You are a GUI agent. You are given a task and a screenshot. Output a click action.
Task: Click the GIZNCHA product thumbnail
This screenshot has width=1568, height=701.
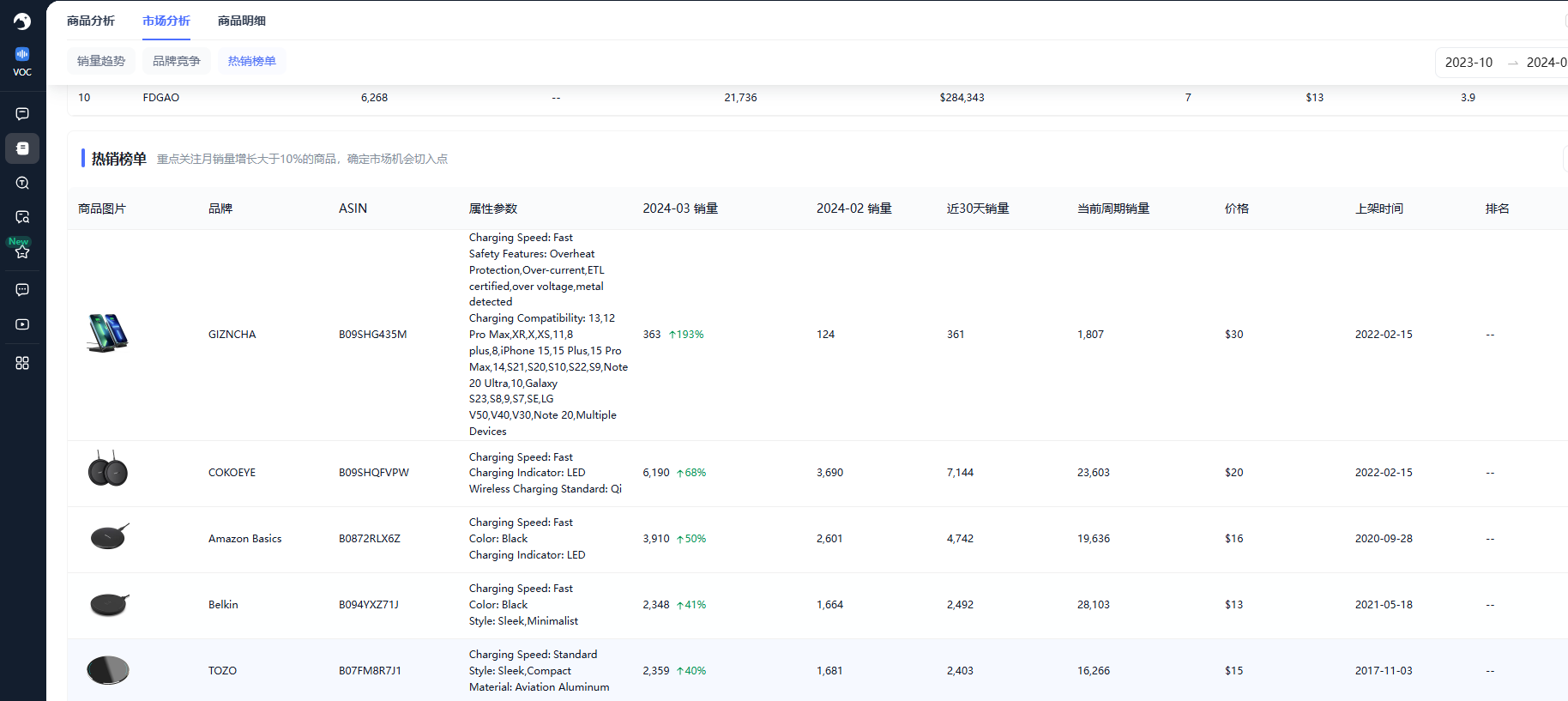pyautogui.click(x=107, y=333)
